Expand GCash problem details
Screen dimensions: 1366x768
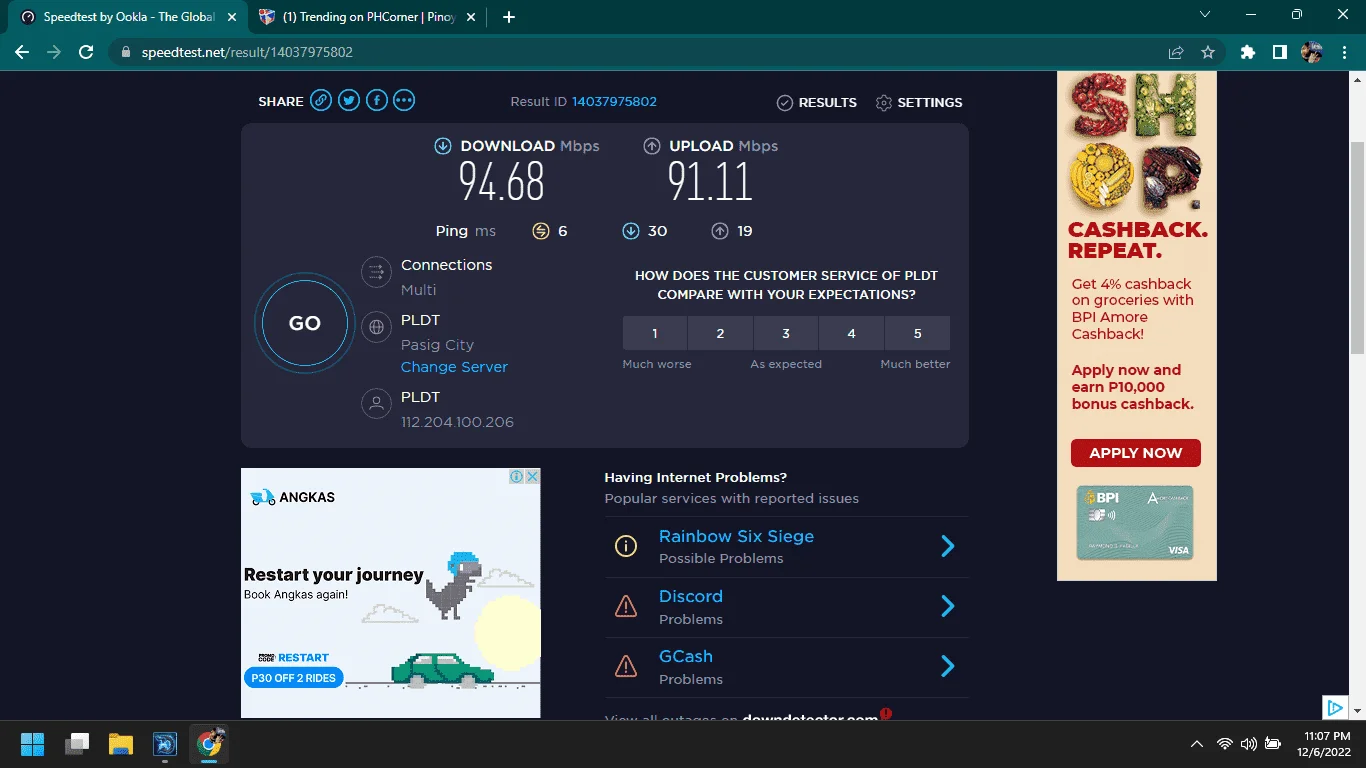(948, 666)
